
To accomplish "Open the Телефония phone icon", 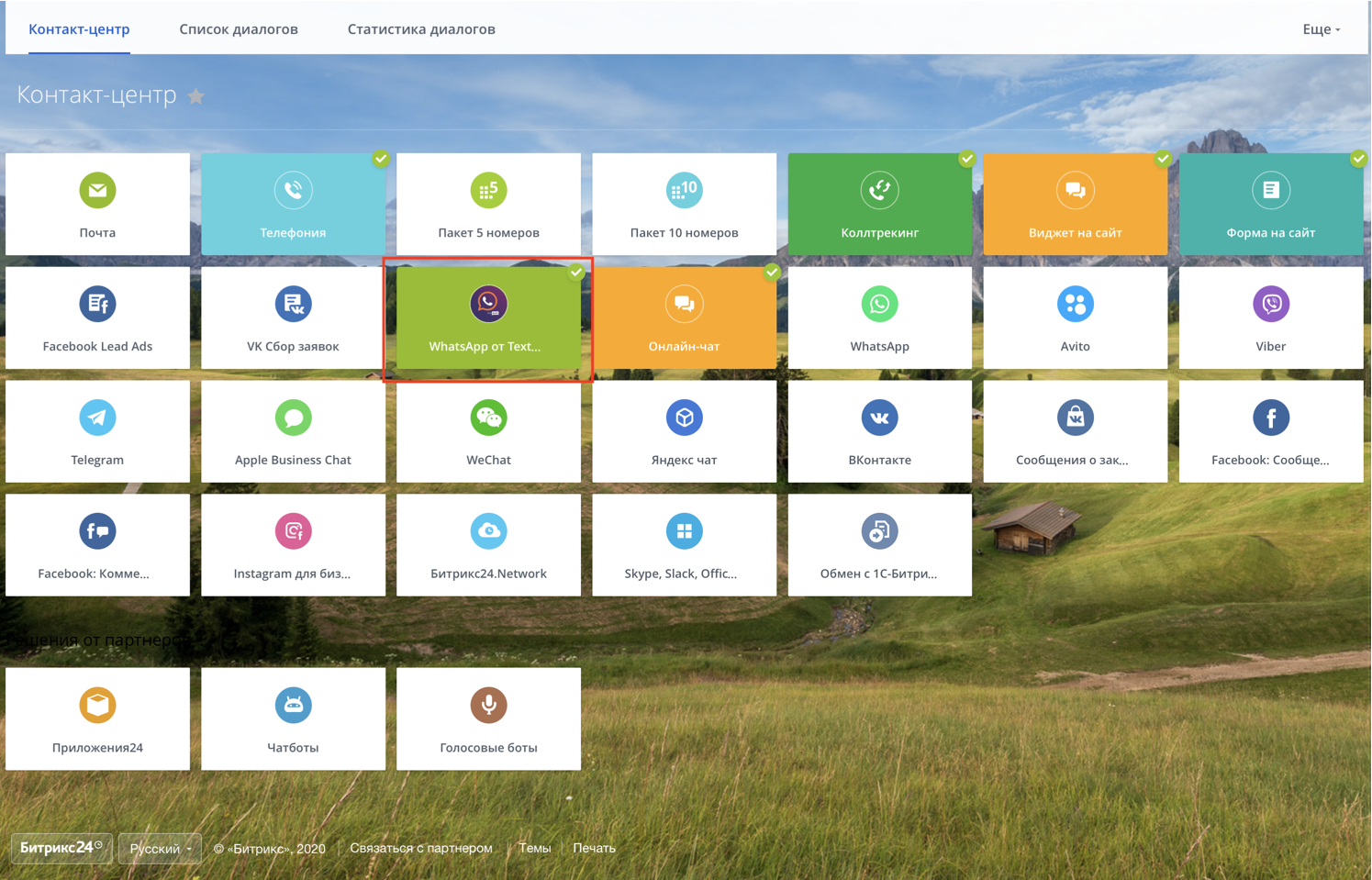I will point(293,190).
